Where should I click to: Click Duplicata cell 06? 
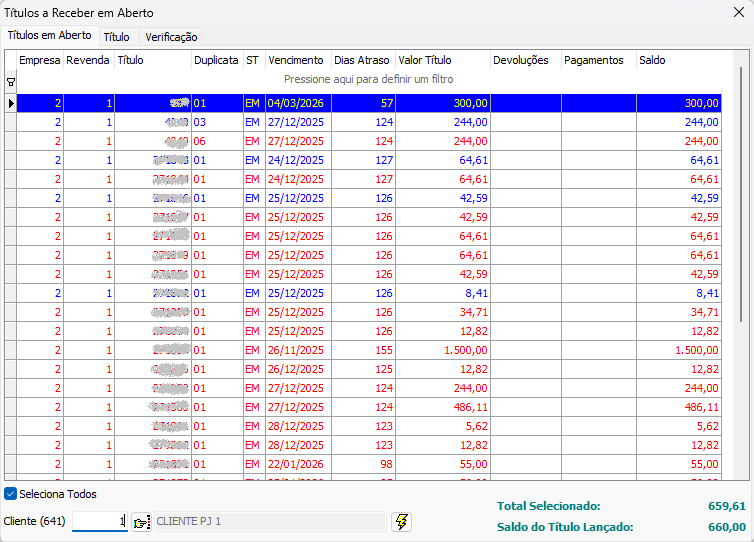(217, 141)
